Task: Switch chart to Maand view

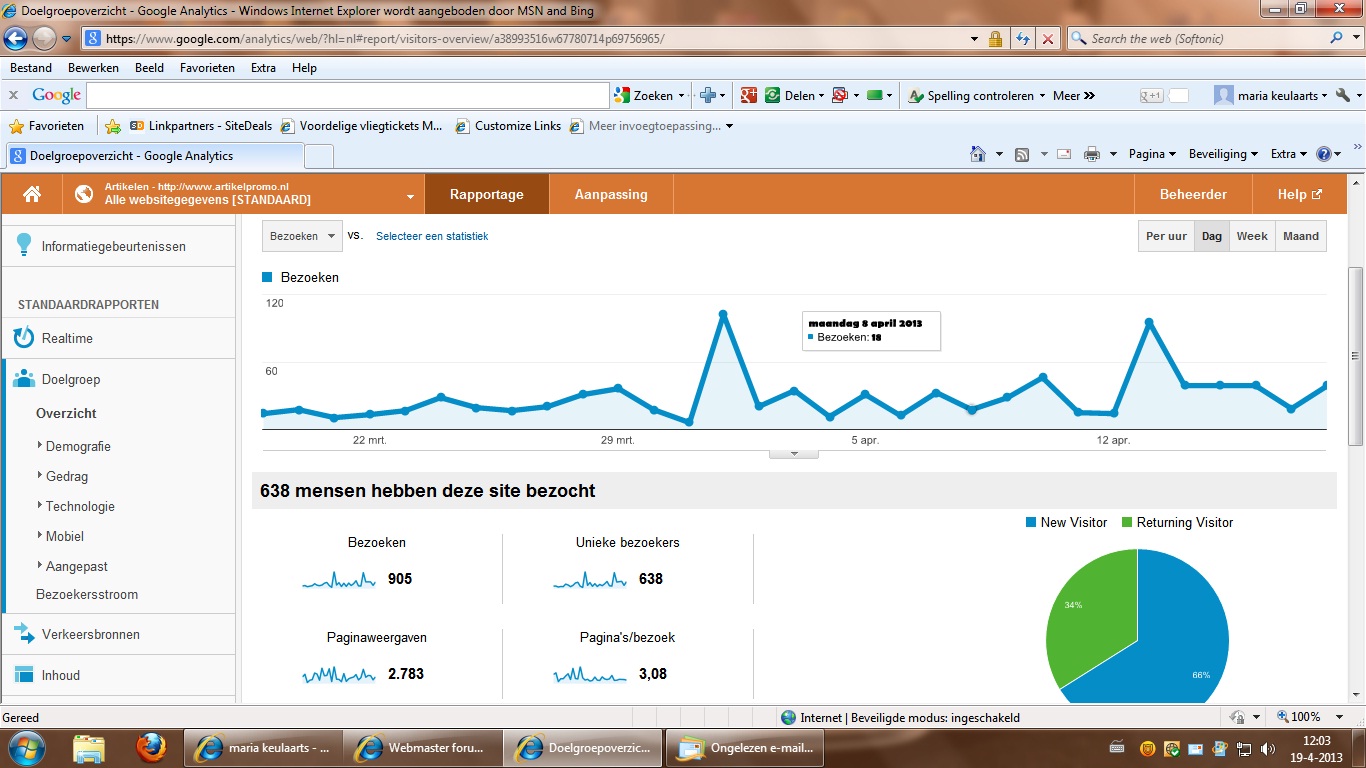Action: (x=1301, y=236)
